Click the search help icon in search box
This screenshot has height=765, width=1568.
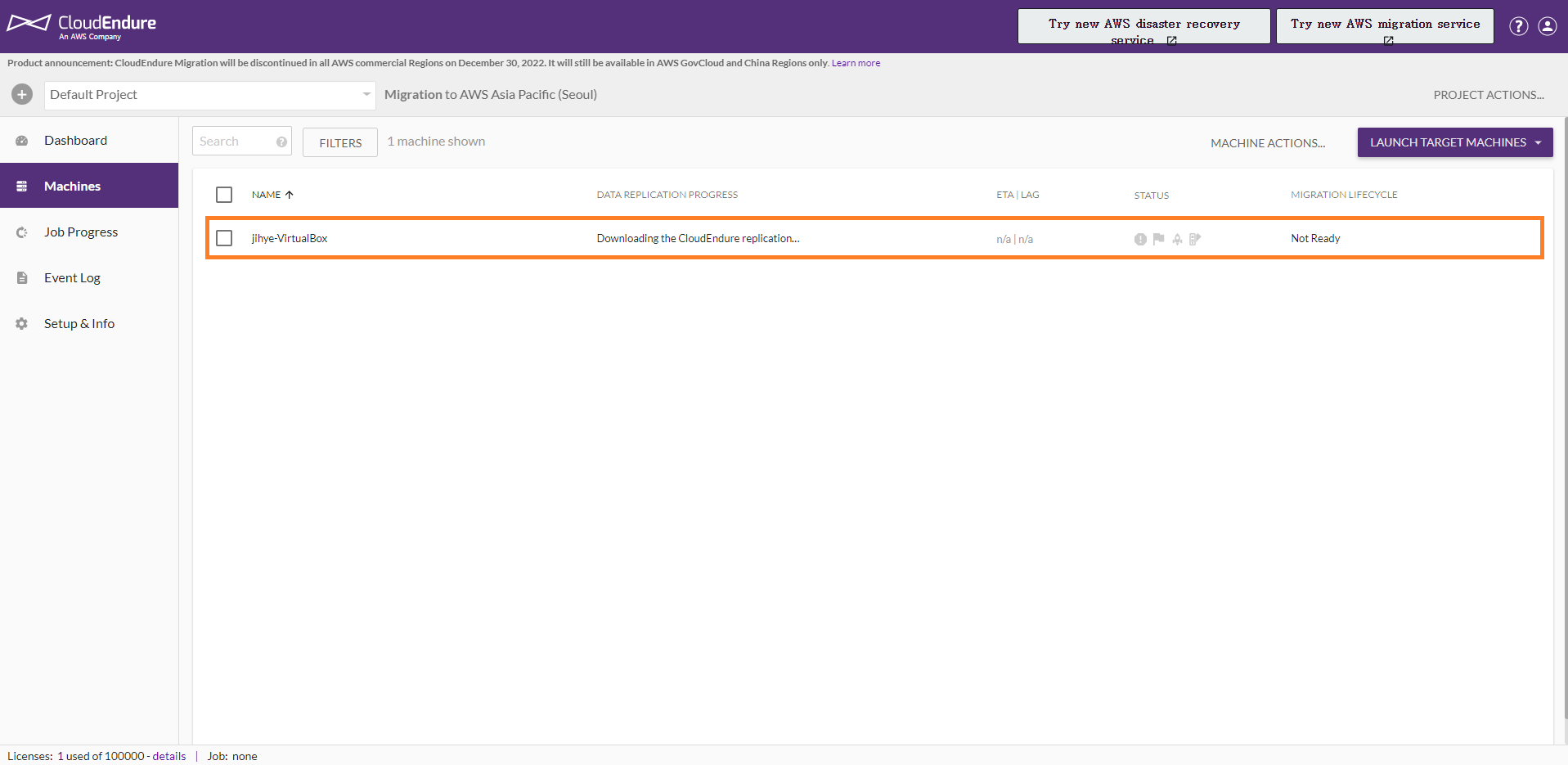pyautogui.click(x=281, y=142)
